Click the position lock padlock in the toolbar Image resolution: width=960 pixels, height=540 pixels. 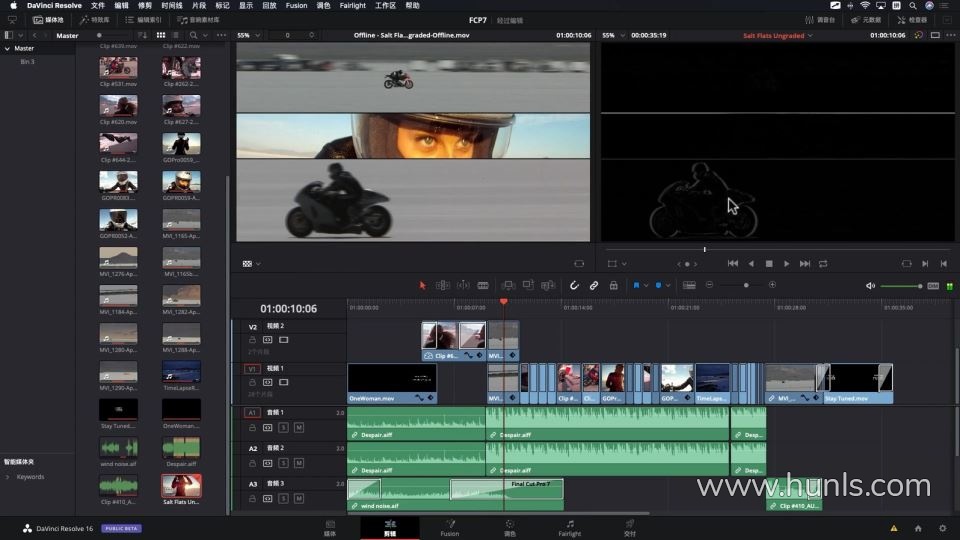click(x=613, y=285)
